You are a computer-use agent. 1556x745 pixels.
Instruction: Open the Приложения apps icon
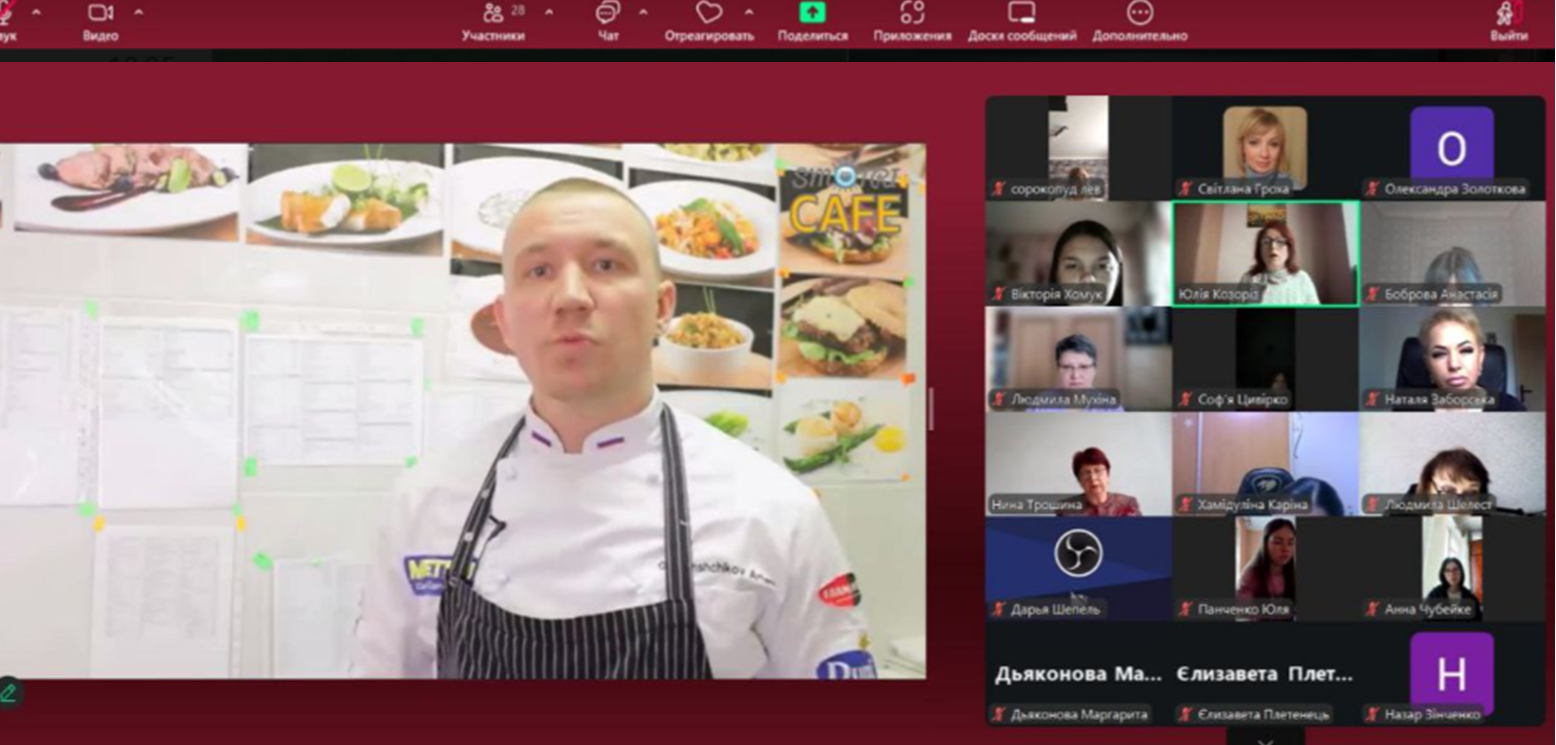click(x=911, y=13)
